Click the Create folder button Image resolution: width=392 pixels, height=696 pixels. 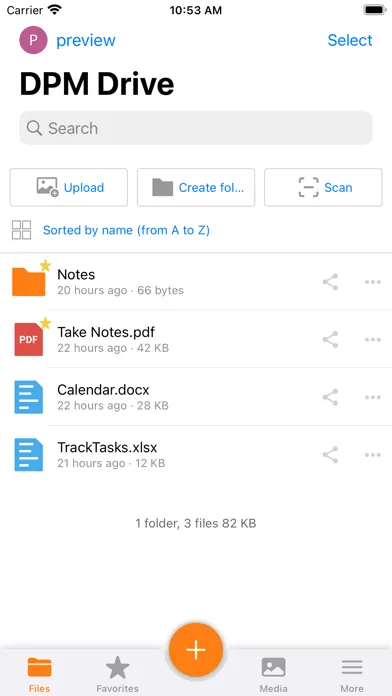(x=196, y=187)
